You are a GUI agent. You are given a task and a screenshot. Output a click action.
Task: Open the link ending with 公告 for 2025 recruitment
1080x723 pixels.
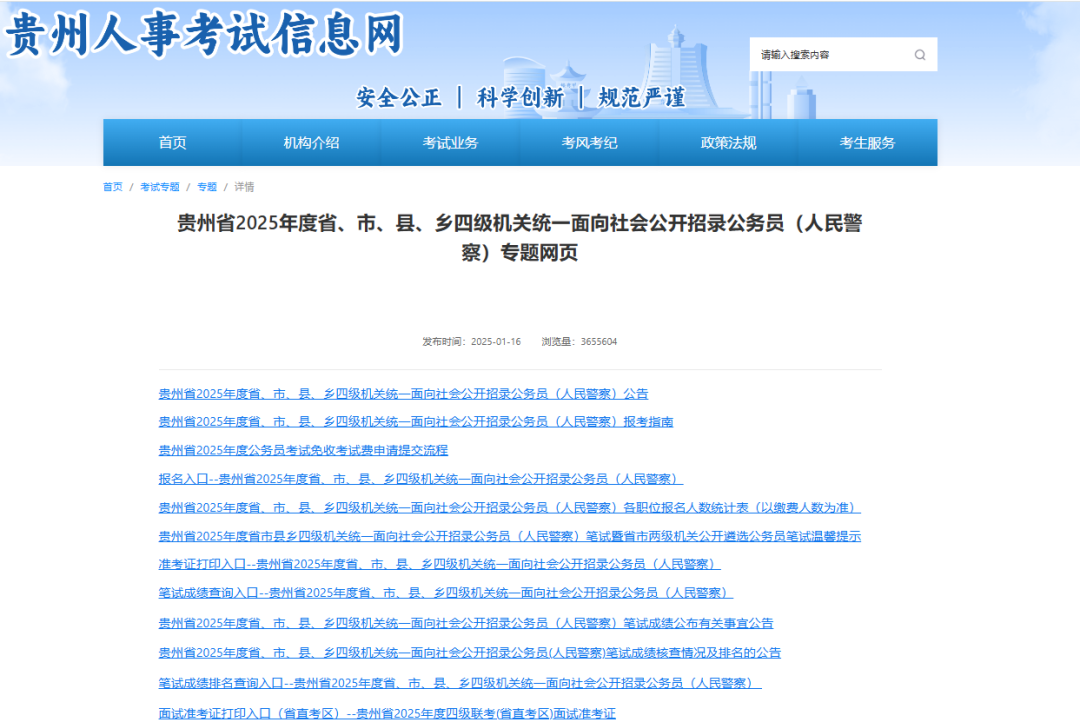pyautogui.click(x=404, y=394)
